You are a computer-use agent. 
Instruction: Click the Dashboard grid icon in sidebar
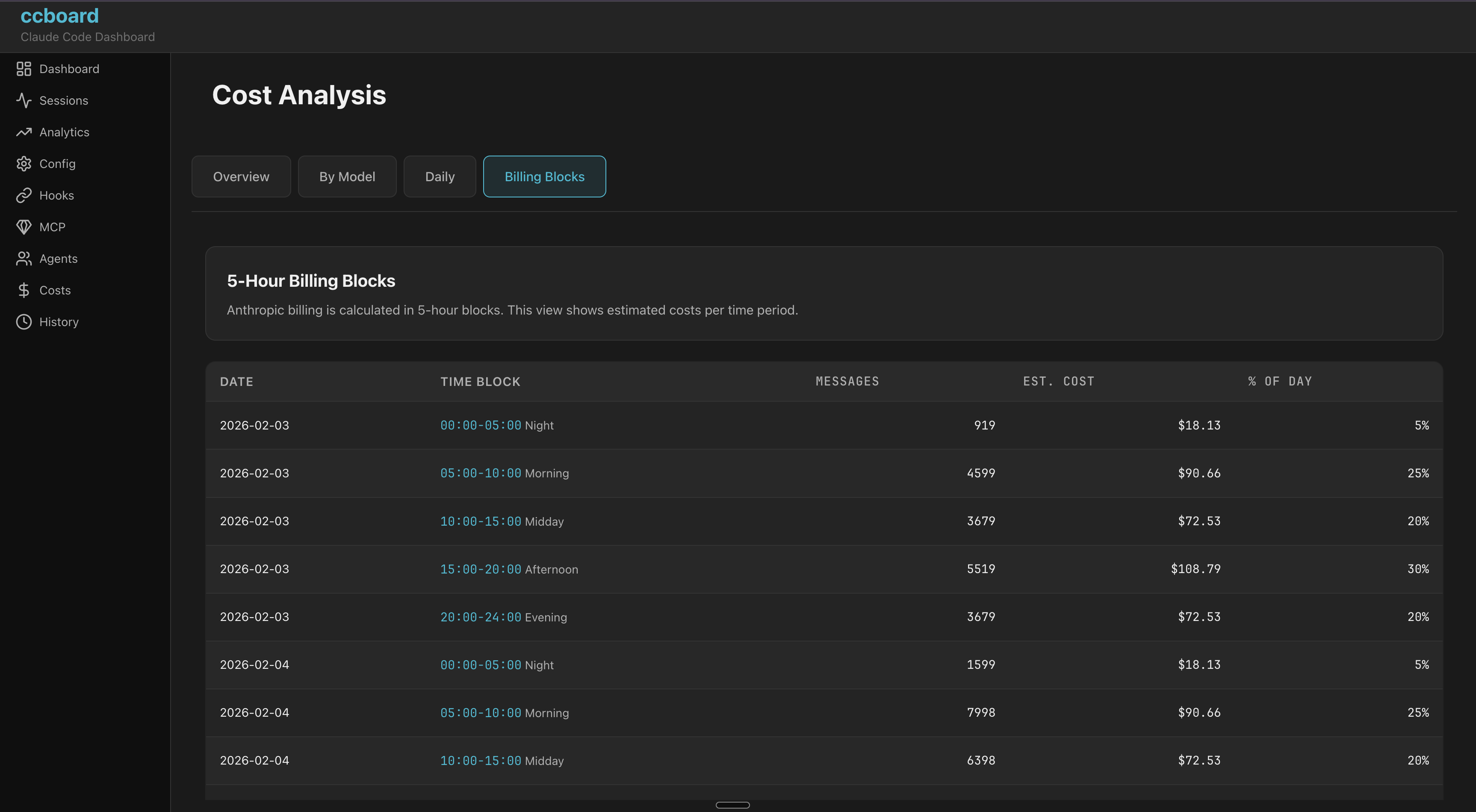[24, 69]
